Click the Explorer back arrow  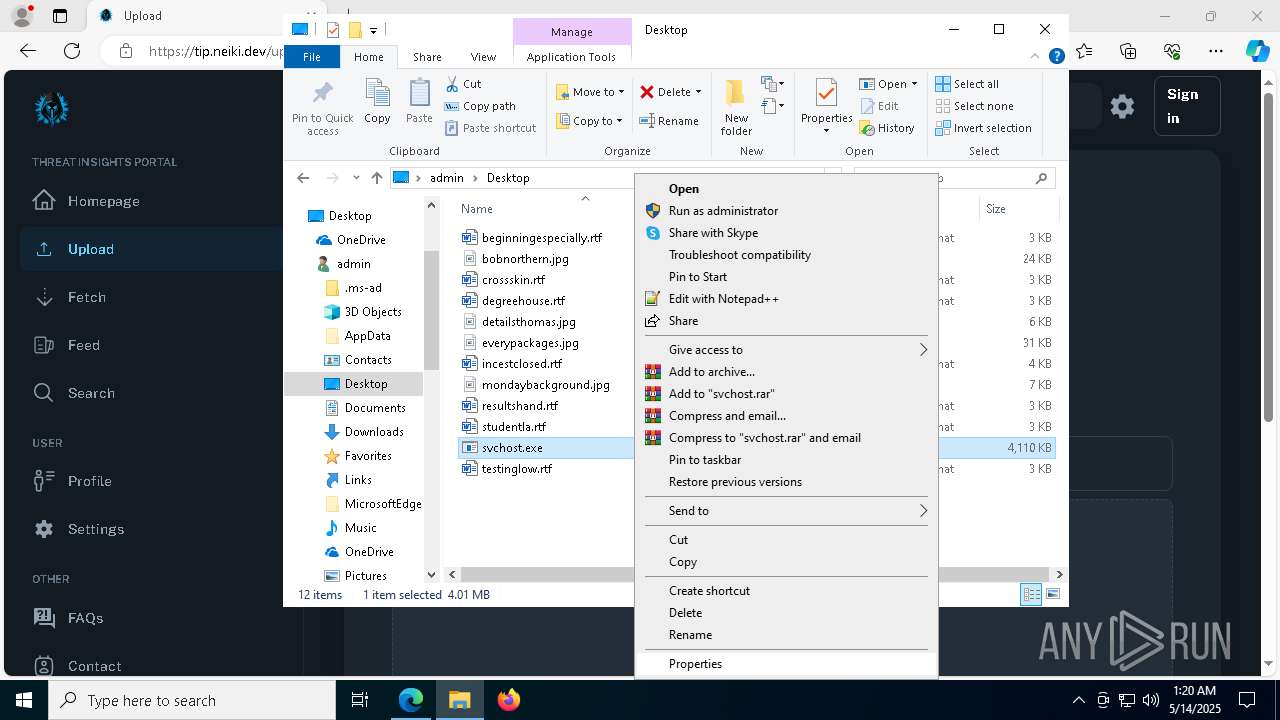coord(303,178)
